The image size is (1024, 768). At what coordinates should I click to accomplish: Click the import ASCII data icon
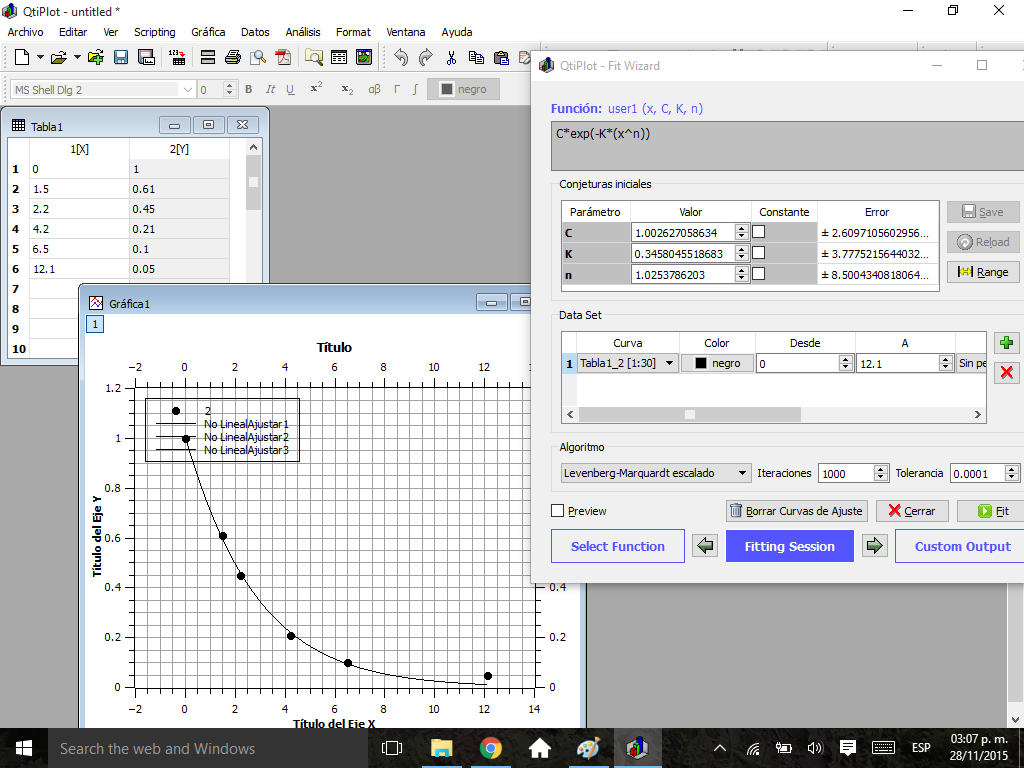177,57
